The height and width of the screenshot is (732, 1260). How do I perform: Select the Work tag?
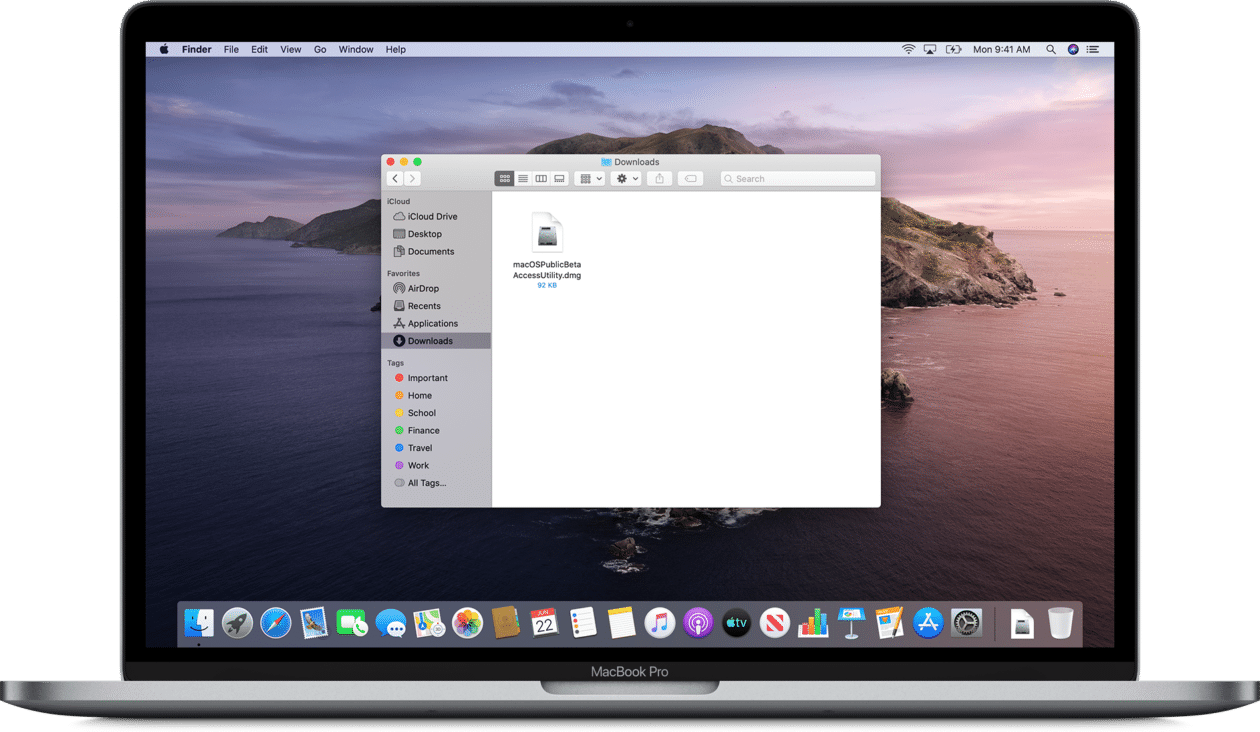point(416,465)
